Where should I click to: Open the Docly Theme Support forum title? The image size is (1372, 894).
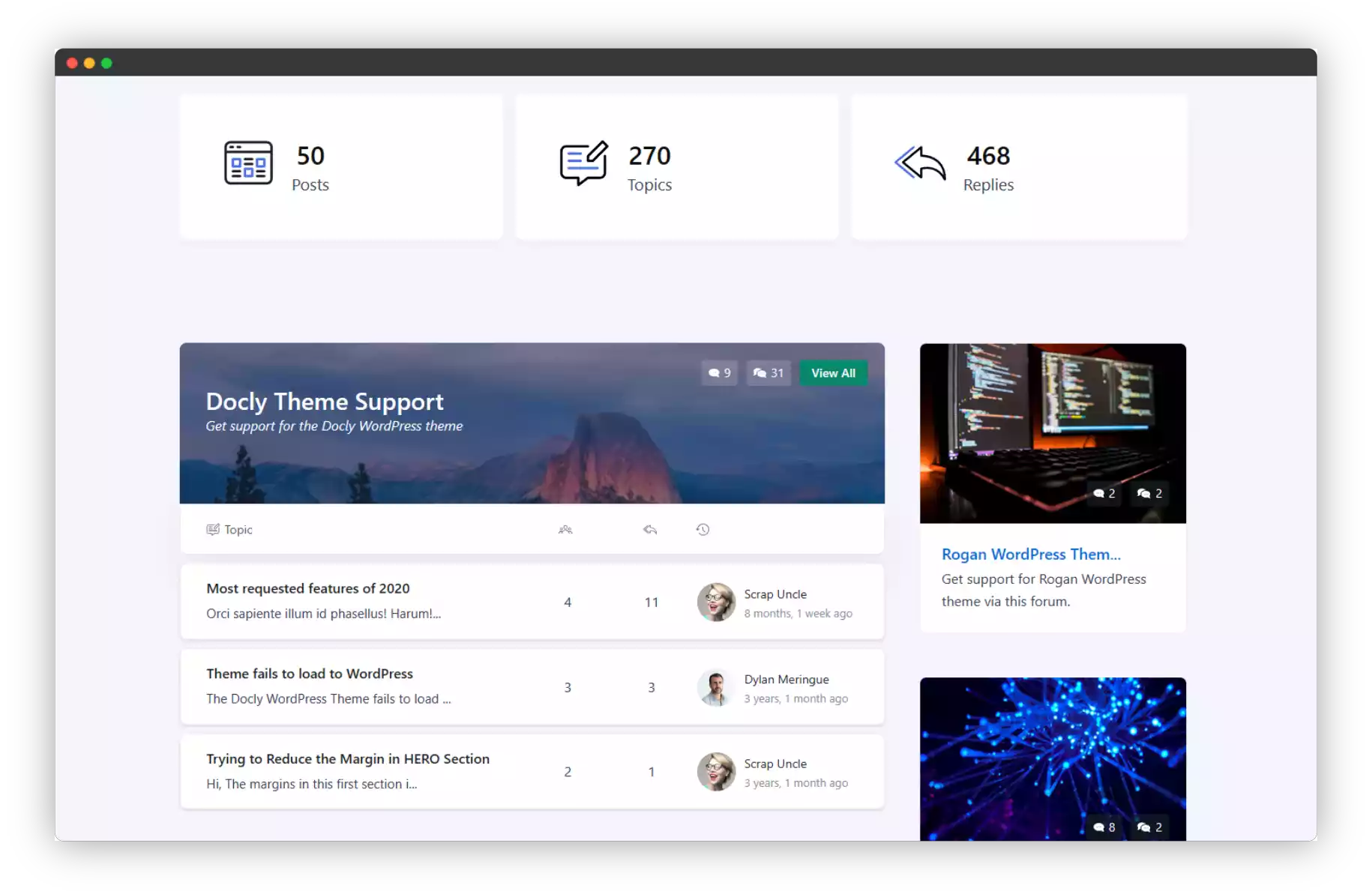325,402
